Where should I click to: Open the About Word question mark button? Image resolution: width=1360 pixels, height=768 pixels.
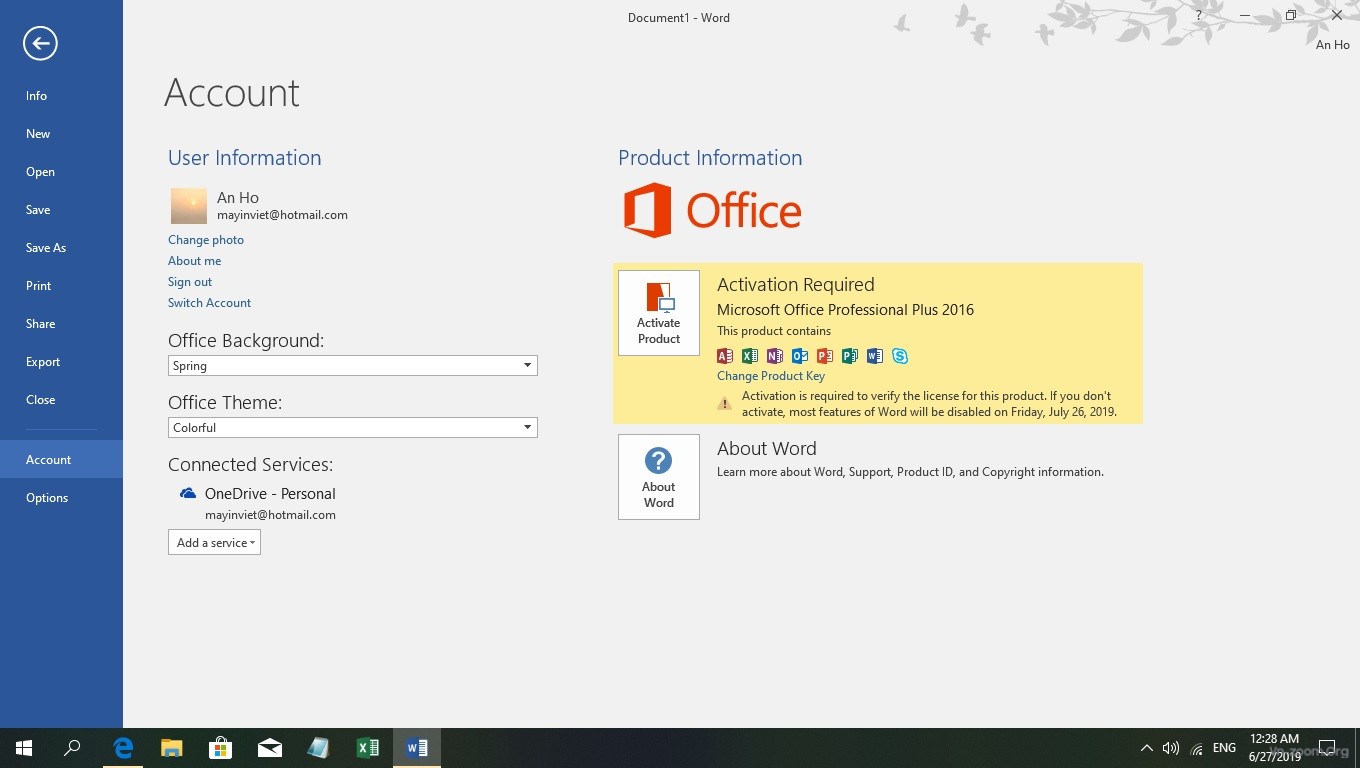[659, 477]
